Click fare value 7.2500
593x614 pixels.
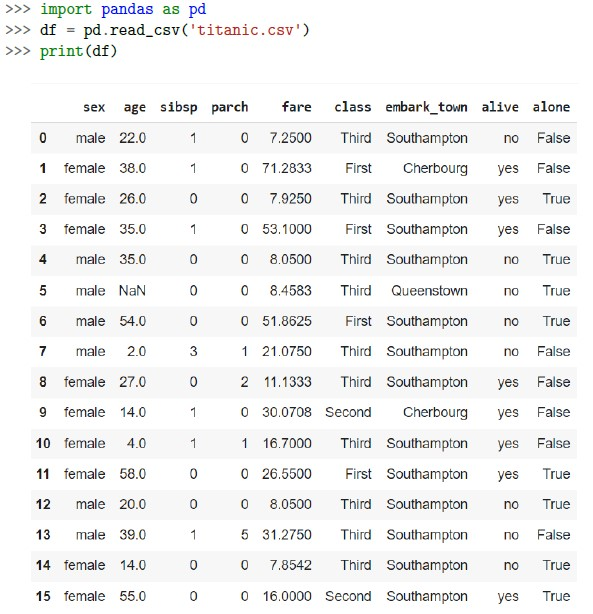pos(290,138)
